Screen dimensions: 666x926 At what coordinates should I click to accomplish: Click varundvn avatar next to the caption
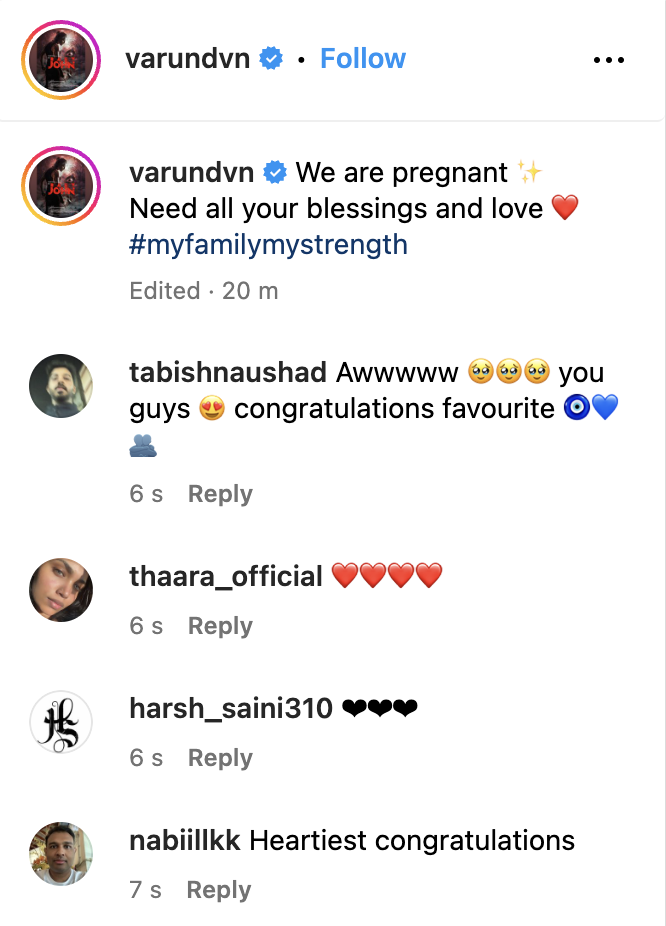(61, 186)
